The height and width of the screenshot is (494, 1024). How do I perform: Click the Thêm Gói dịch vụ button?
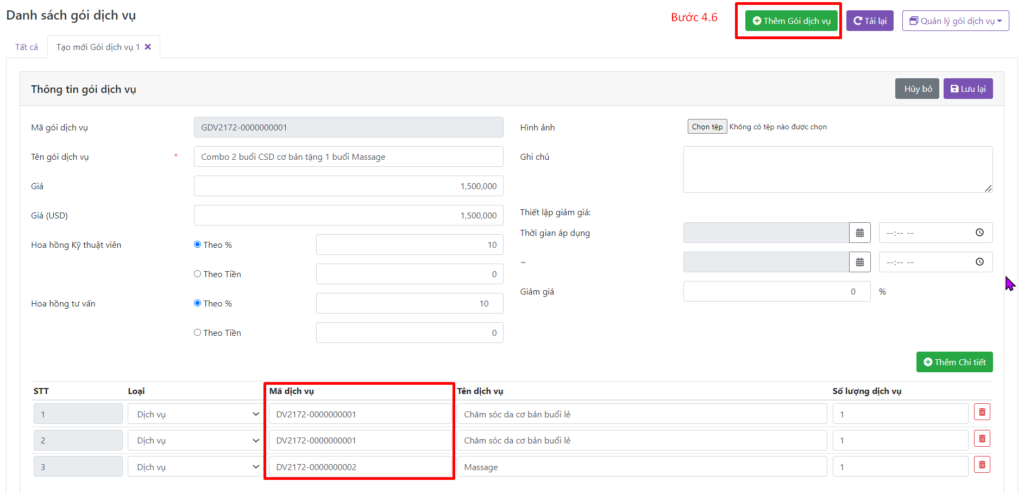pos(791,21)
